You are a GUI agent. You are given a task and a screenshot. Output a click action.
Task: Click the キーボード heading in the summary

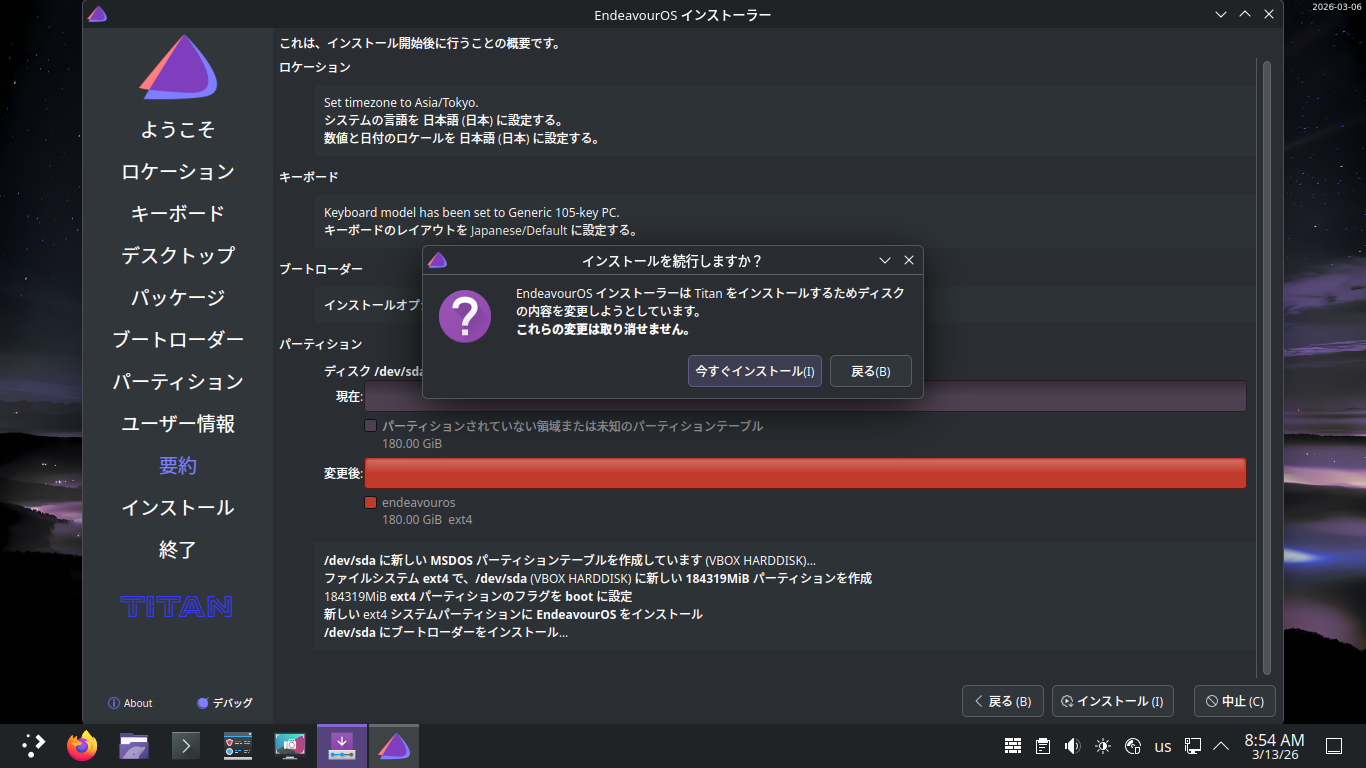309,177
